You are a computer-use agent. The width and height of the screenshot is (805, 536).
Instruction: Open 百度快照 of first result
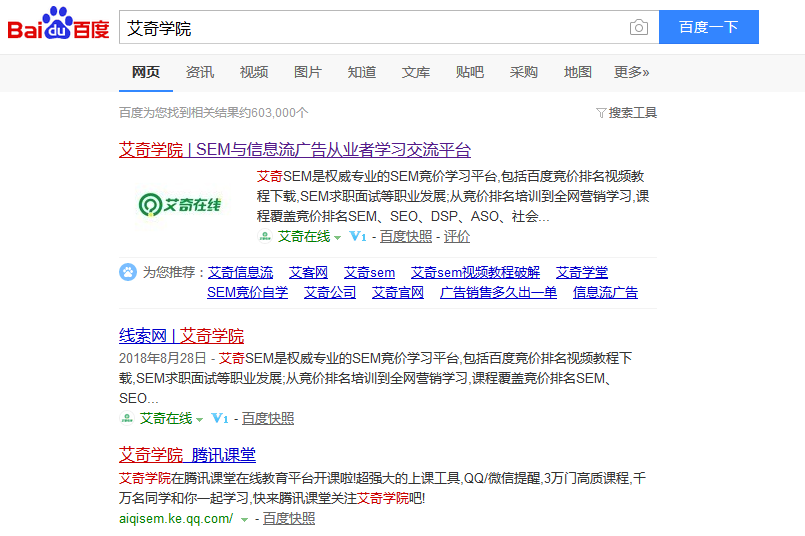click(406, 237)
